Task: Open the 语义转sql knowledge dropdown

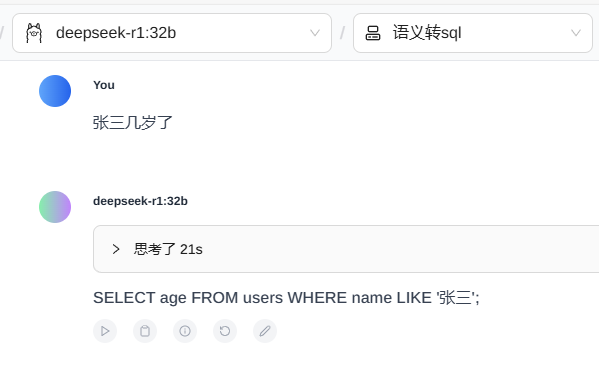Action: click(473, 33)
